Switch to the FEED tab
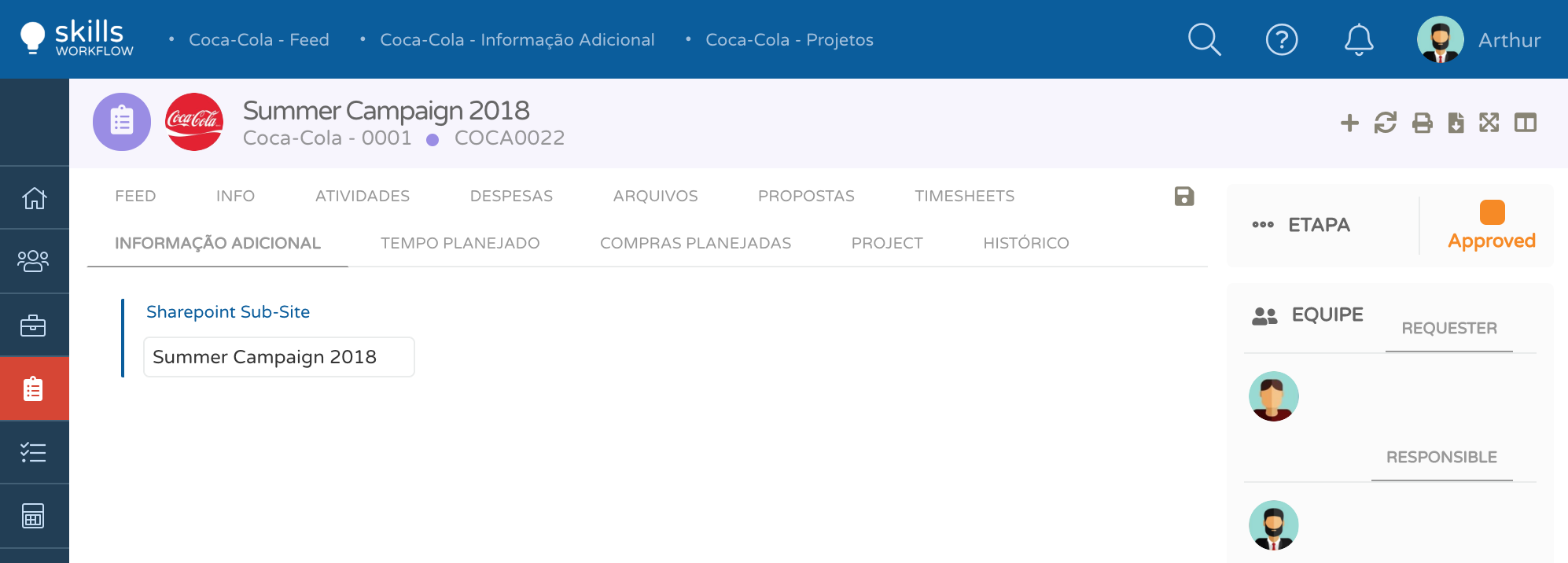This screenshot has width=1568, height=563. coord(135,196)
